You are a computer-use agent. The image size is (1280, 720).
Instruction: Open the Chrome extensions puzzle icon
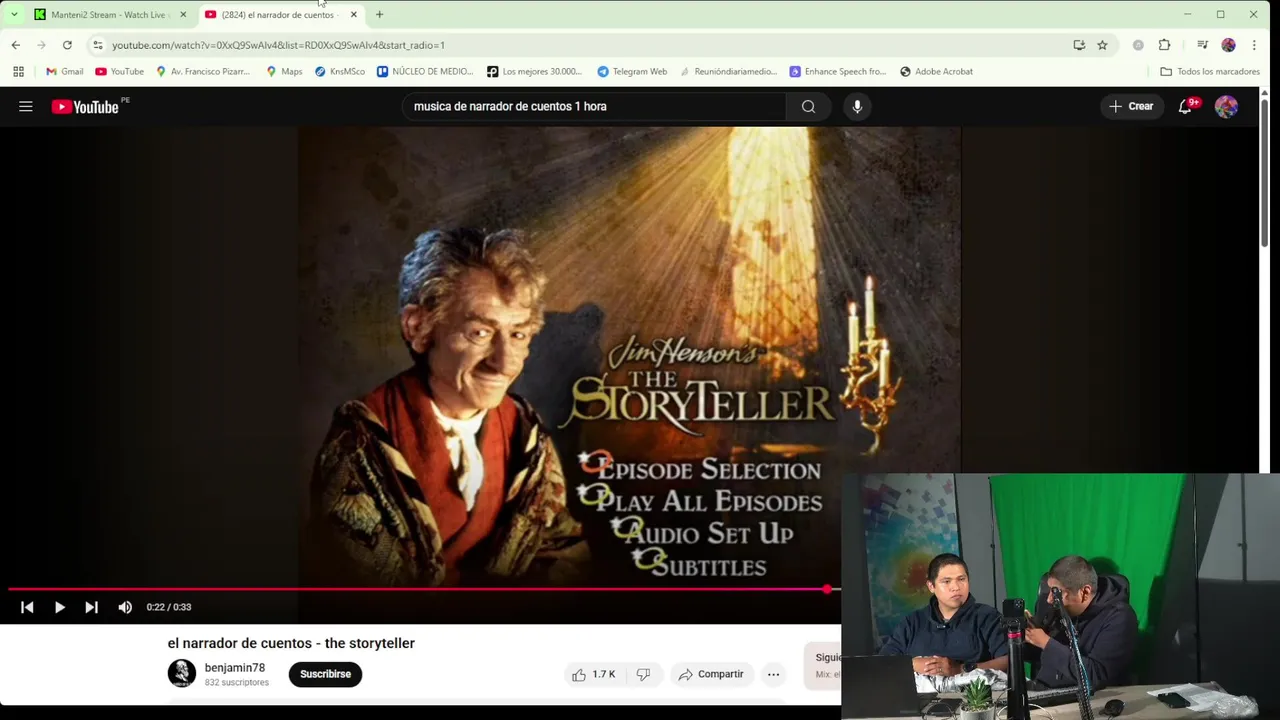pos(1164,45)
